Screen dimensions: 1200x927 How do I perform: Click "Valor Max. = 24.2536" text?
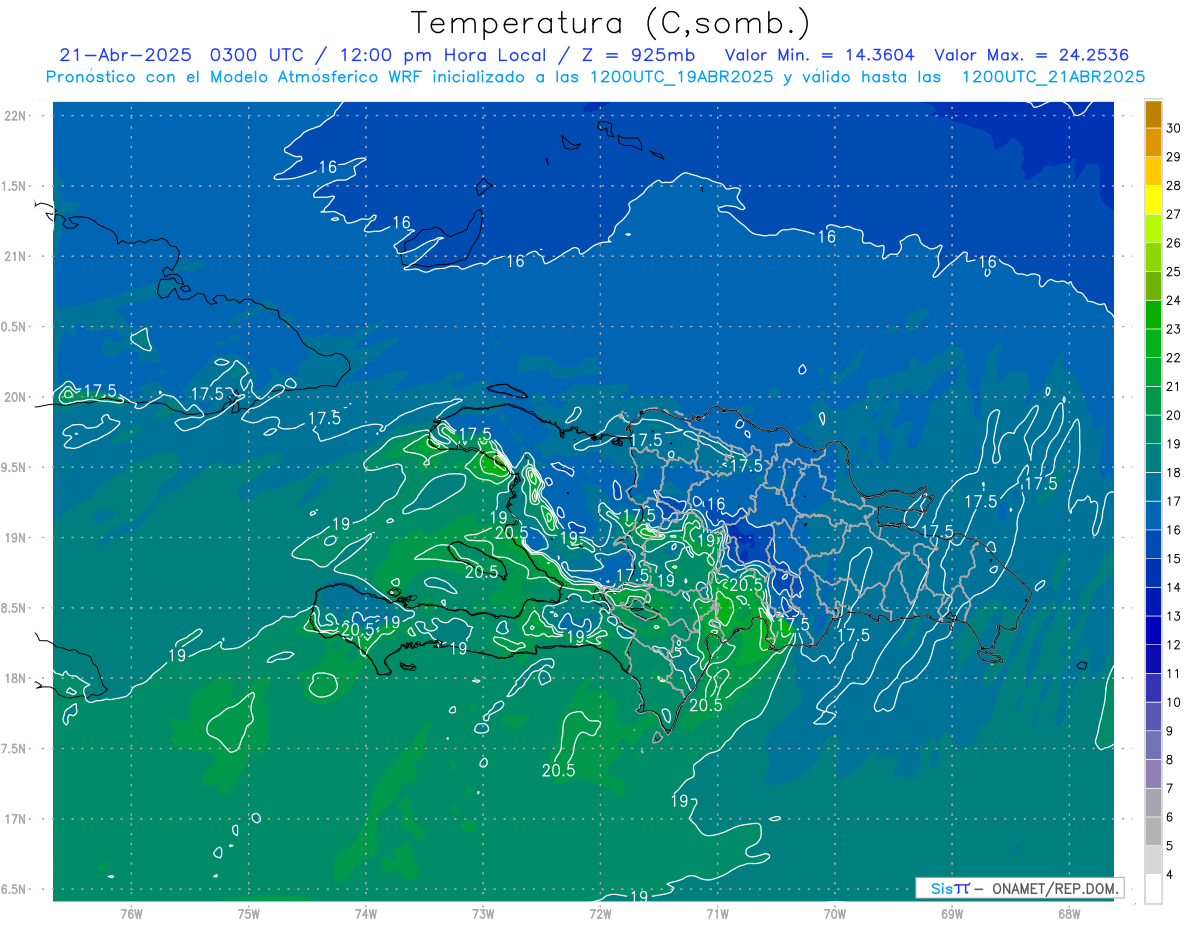pyautogui.click(x=1032, y=55)
